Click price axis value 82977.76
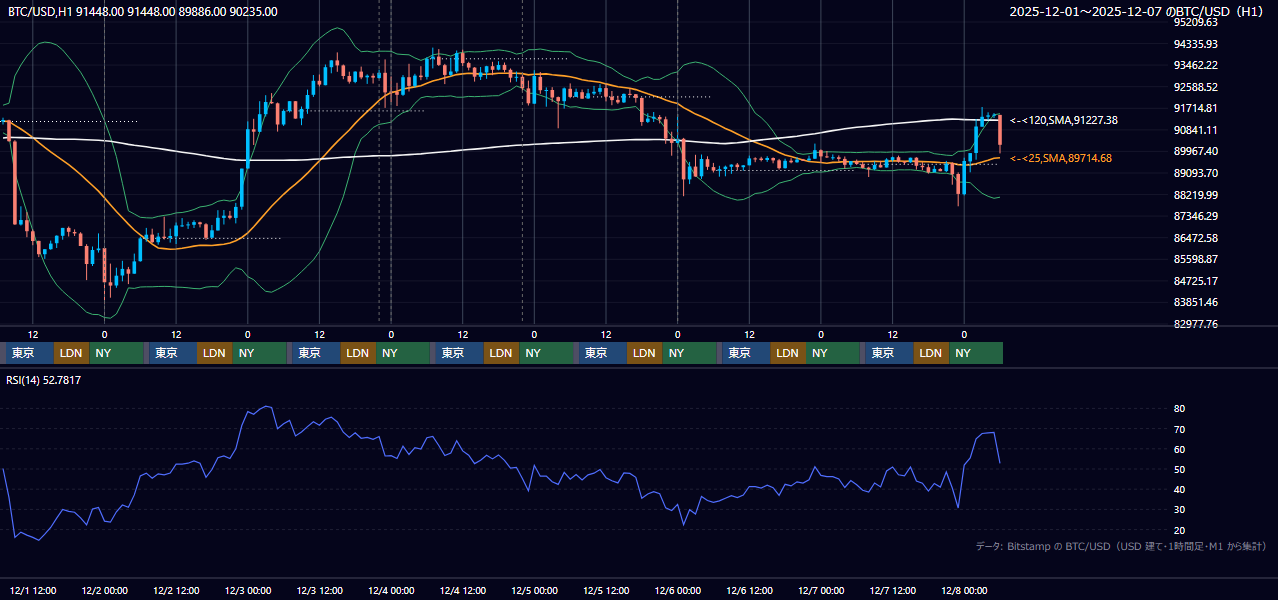 1196,324
